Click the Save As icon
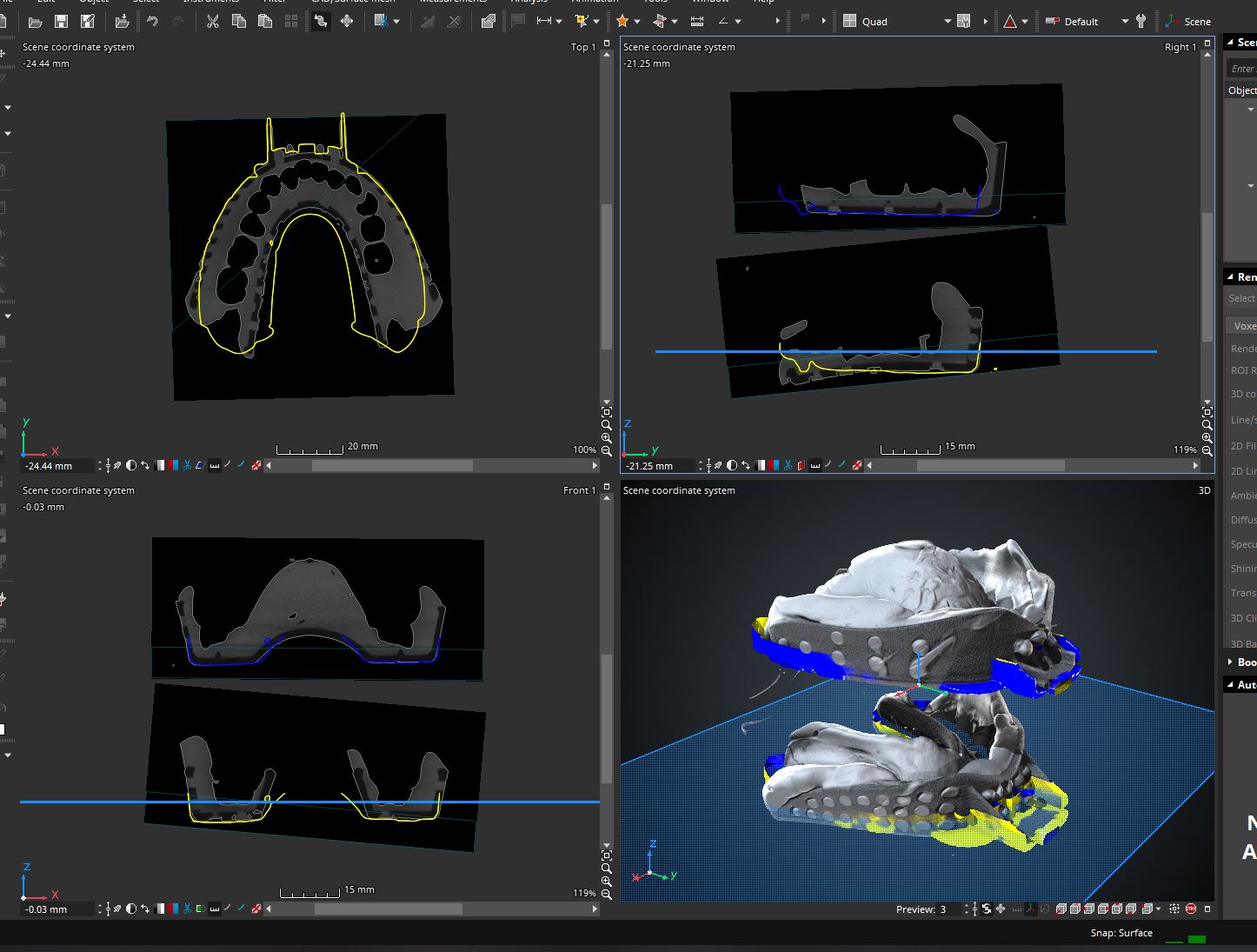This screenshot has height=952, width=1257. 87,22
